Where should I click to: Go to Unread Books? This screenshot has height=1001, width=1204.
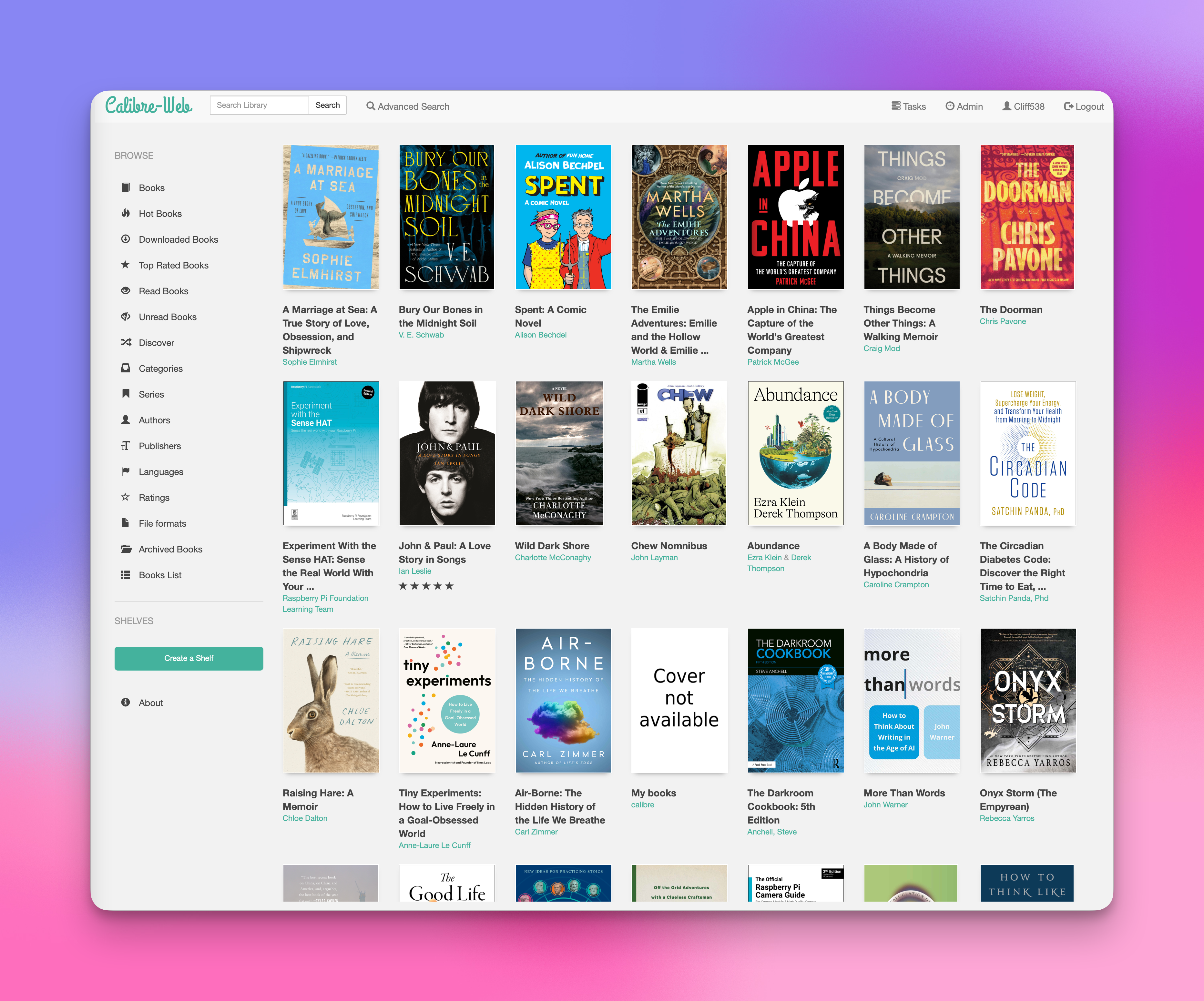[x=168, y=317]
